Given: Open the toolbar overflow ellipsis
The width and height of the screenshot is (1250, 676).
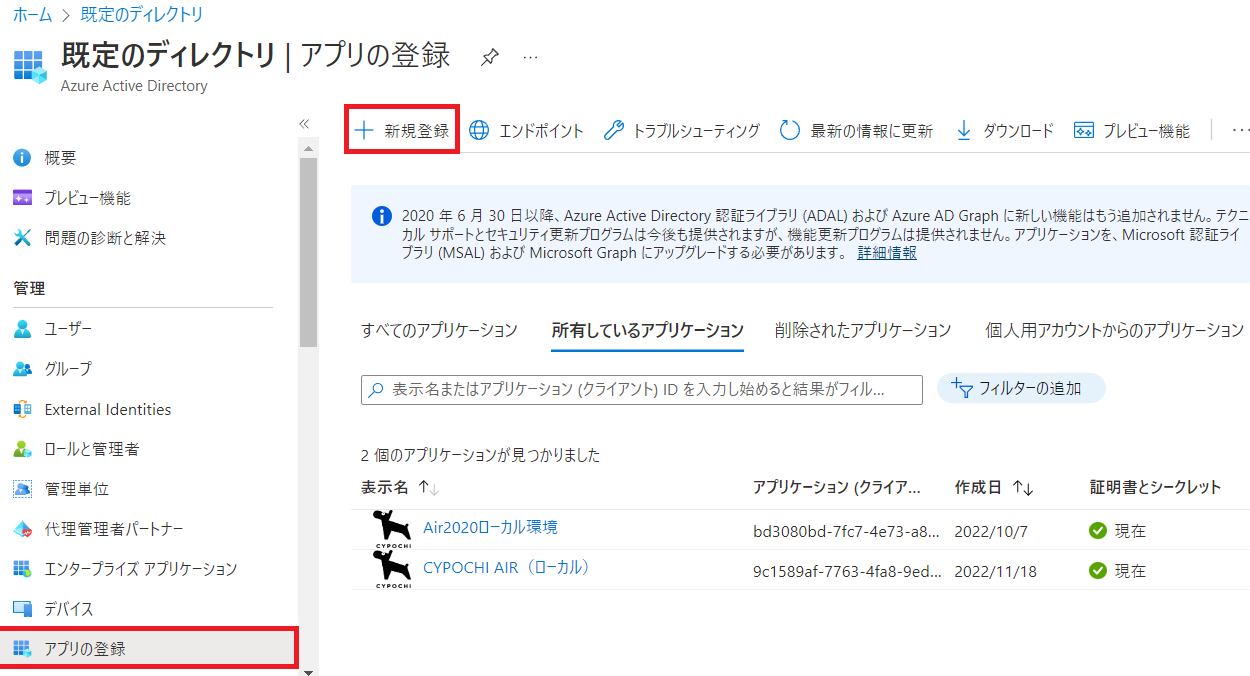Looking at the screenshot, I should (1240, 130).
